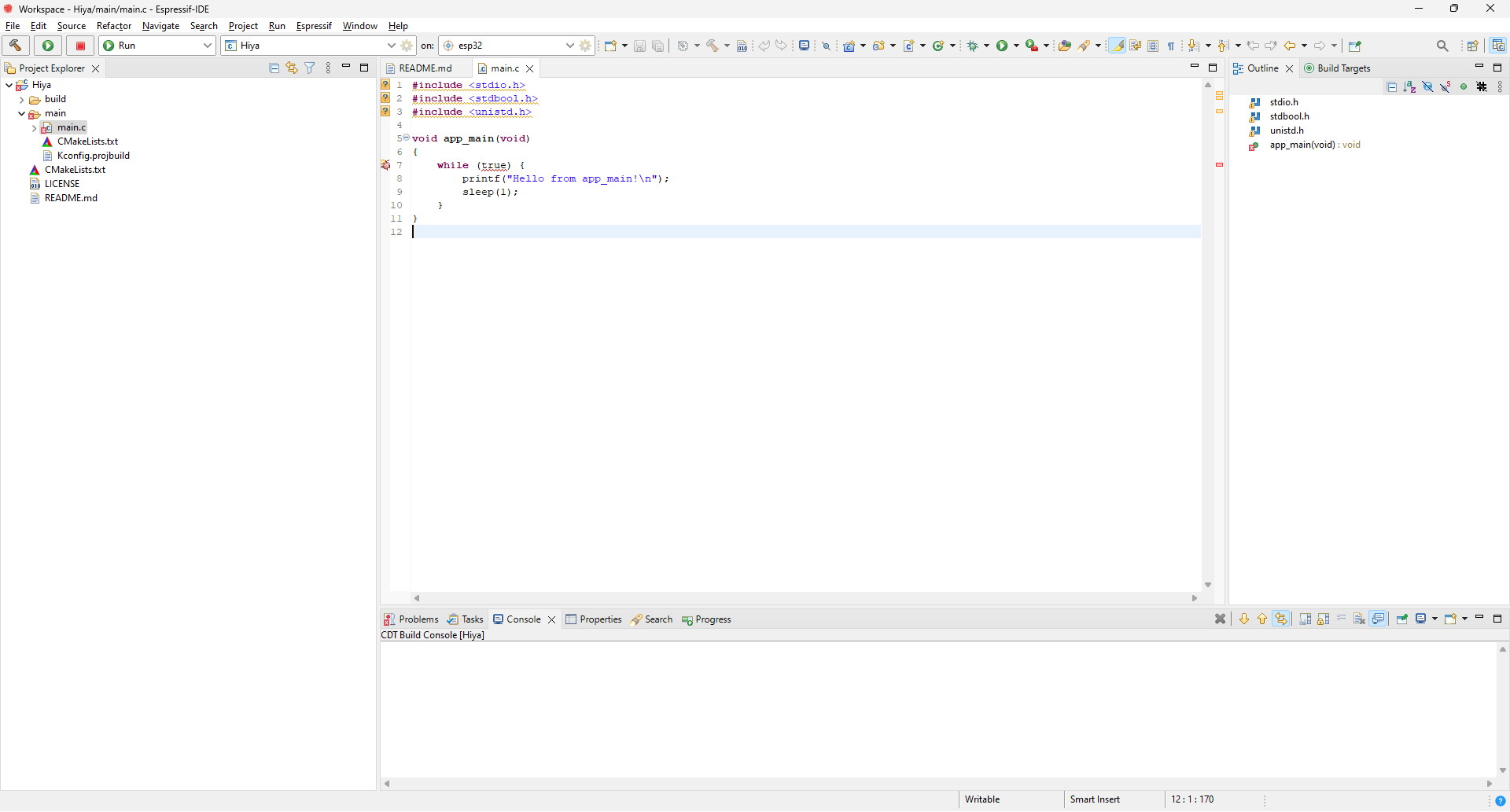Collapse All in Project Explorer

(x=274, y=68)
